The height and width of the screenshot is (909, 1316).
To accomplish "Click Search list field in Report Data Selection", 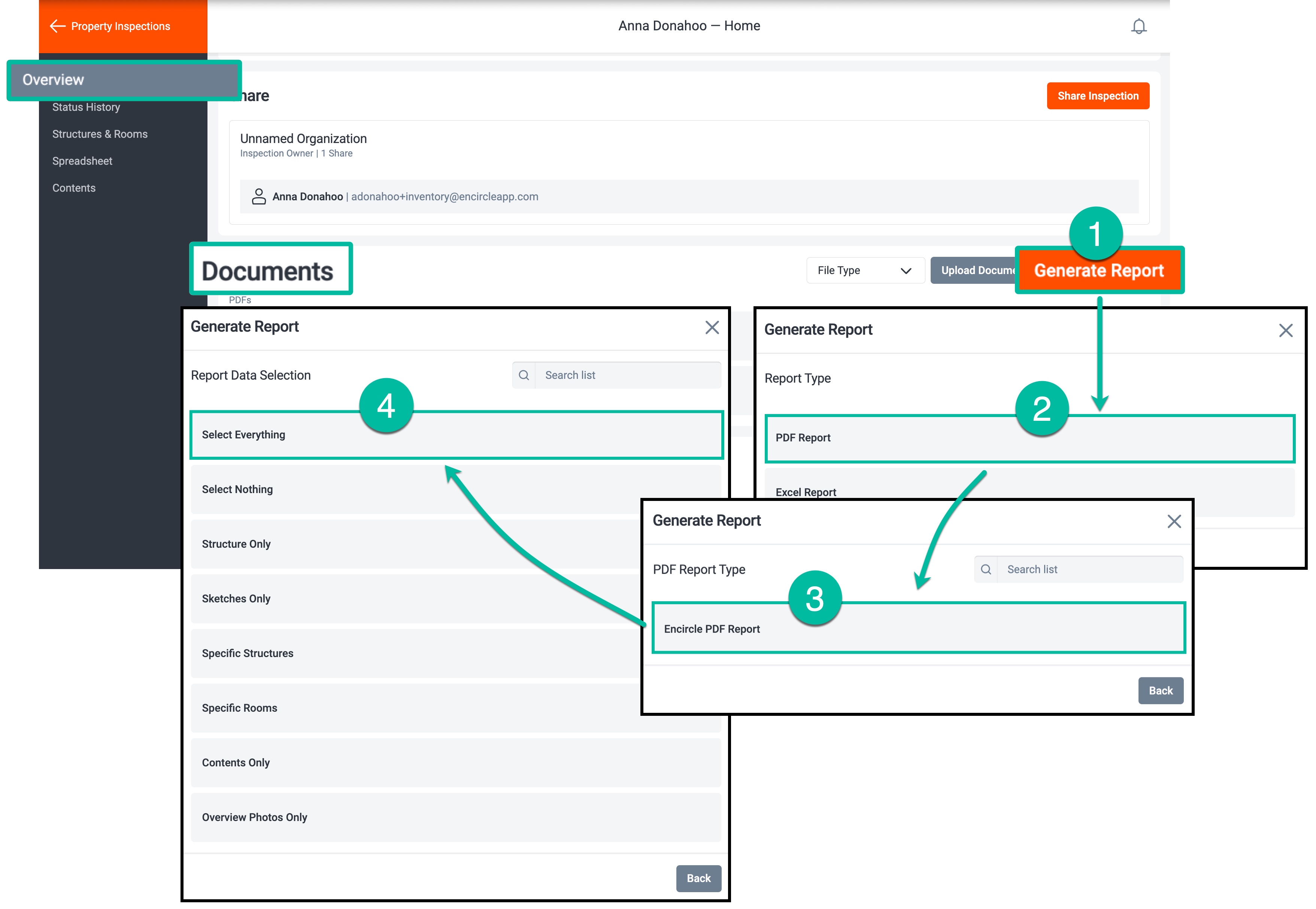I will pyautogui.click(x=627, y=376).
